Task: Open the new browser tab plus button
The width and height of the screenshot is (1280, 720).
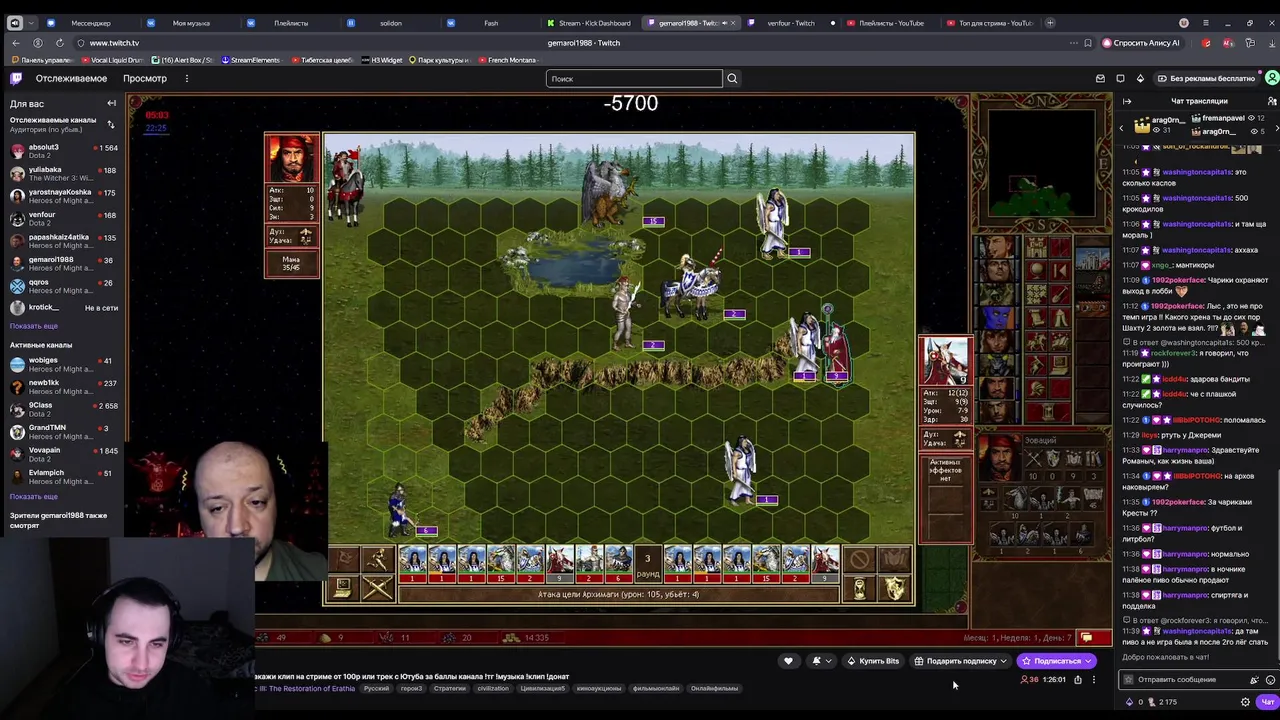Action: pyautogui.click(x=1050, y=23)
